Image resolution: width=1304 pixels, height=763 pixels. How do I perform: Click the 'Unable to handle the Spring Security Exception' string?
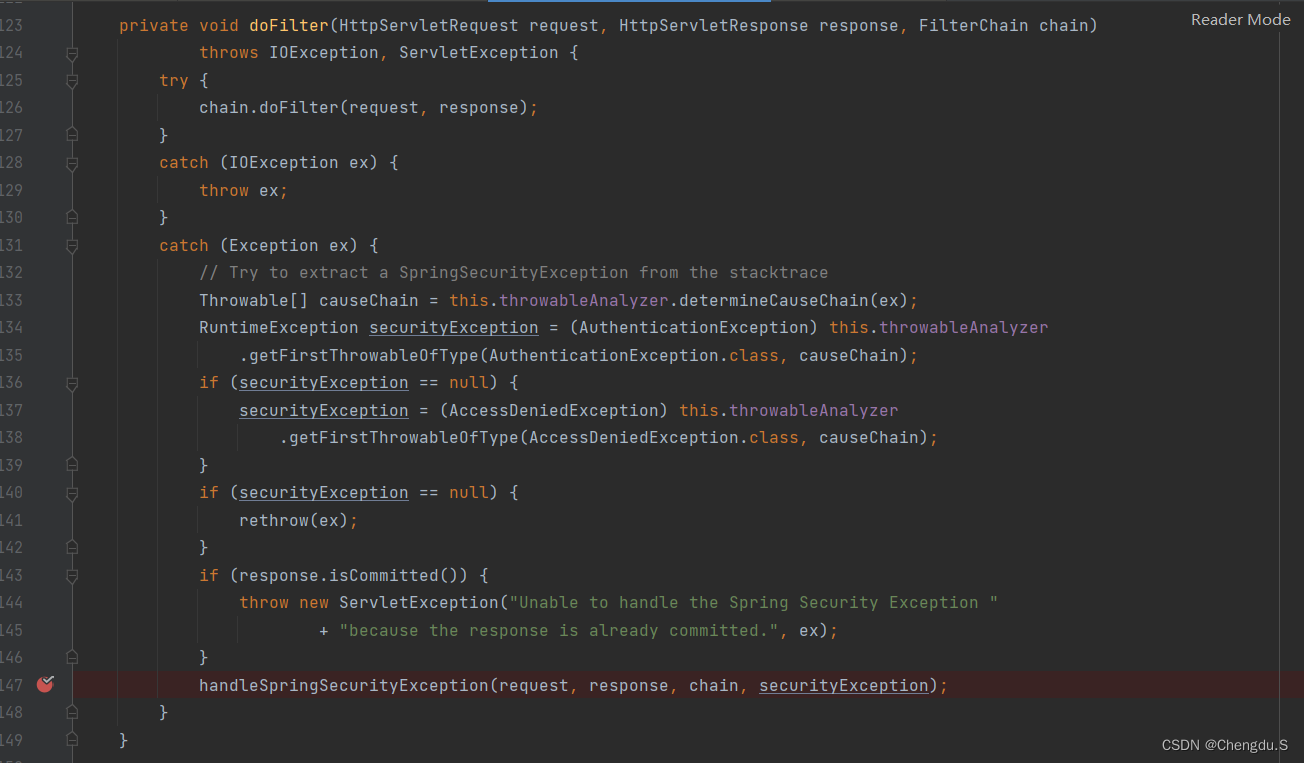[x=754, y=602]
